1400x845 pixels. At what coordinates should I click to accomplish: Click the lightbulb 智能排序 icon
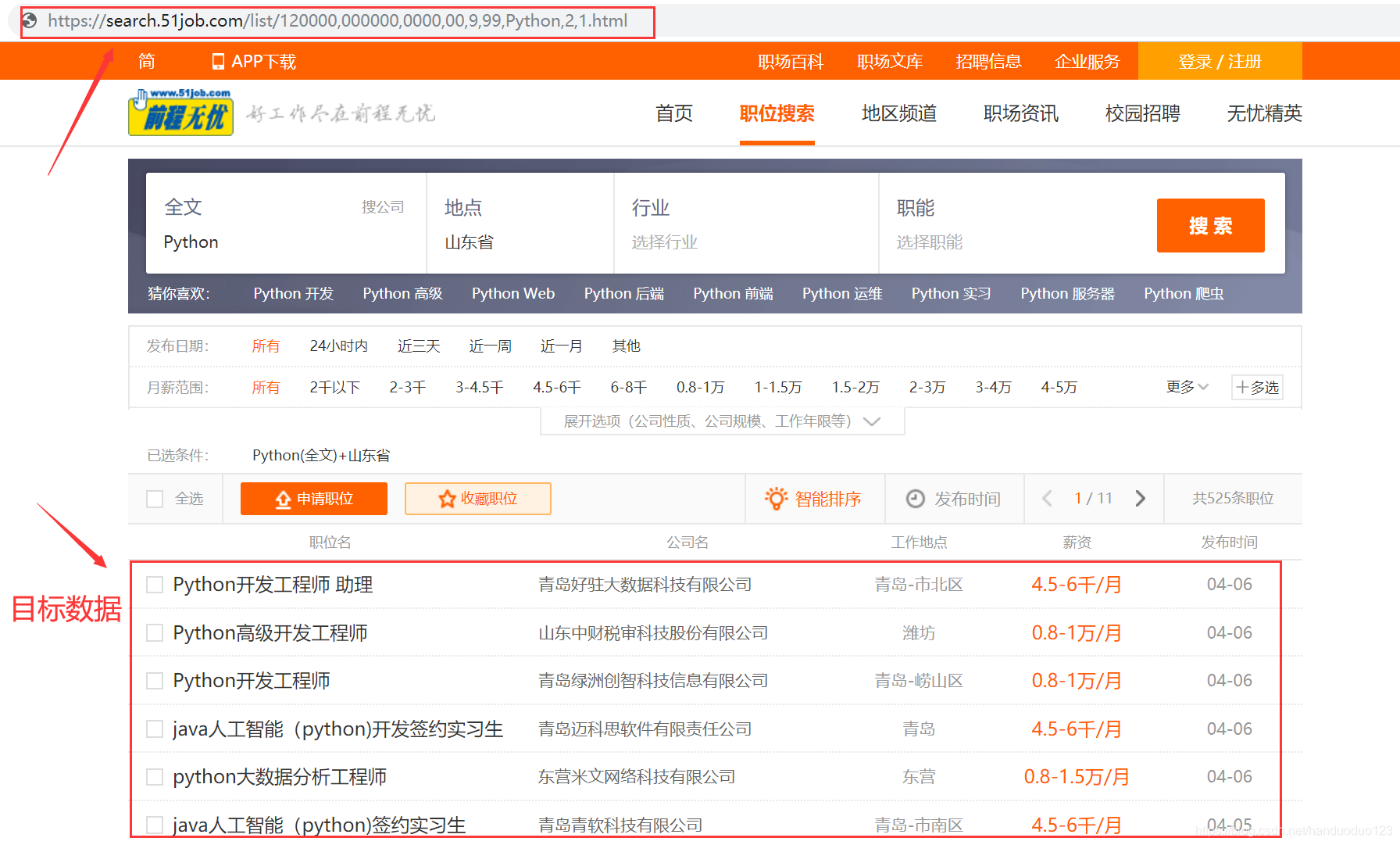pos(776,499)
